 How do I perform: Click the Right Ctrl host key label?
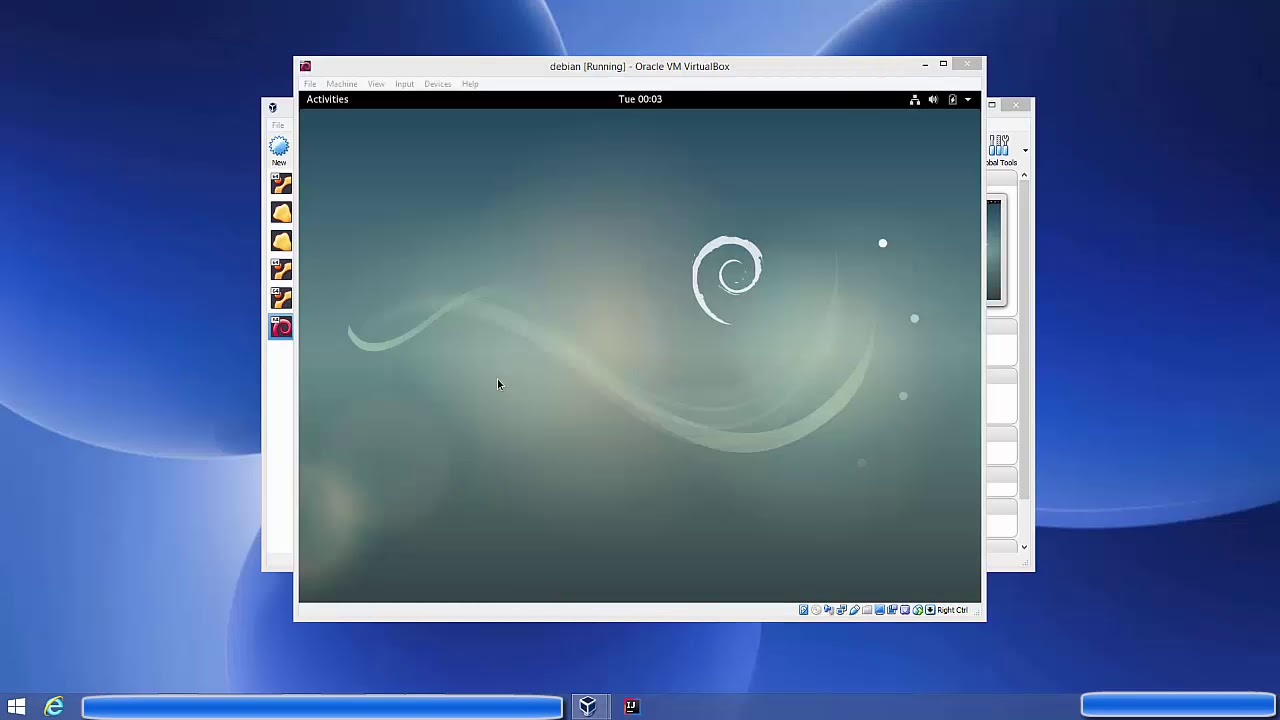[x=952, y=610]
